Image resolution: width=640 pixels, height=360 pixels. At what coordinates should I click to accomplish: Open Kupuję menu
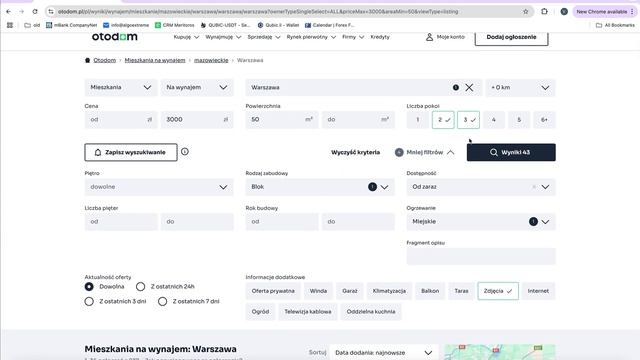tap(186, 37)
